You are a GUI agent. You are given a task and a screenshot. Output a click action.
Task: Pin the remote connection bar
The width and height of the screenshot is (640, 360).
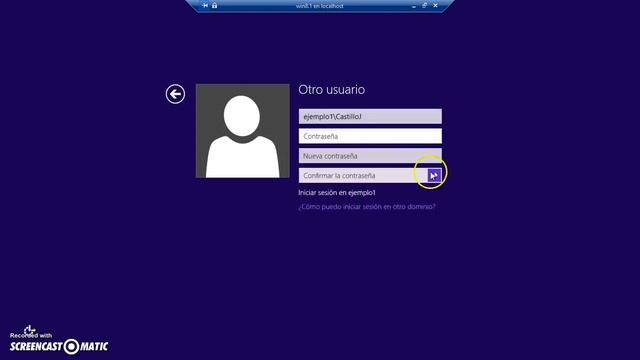click(205, 6)
